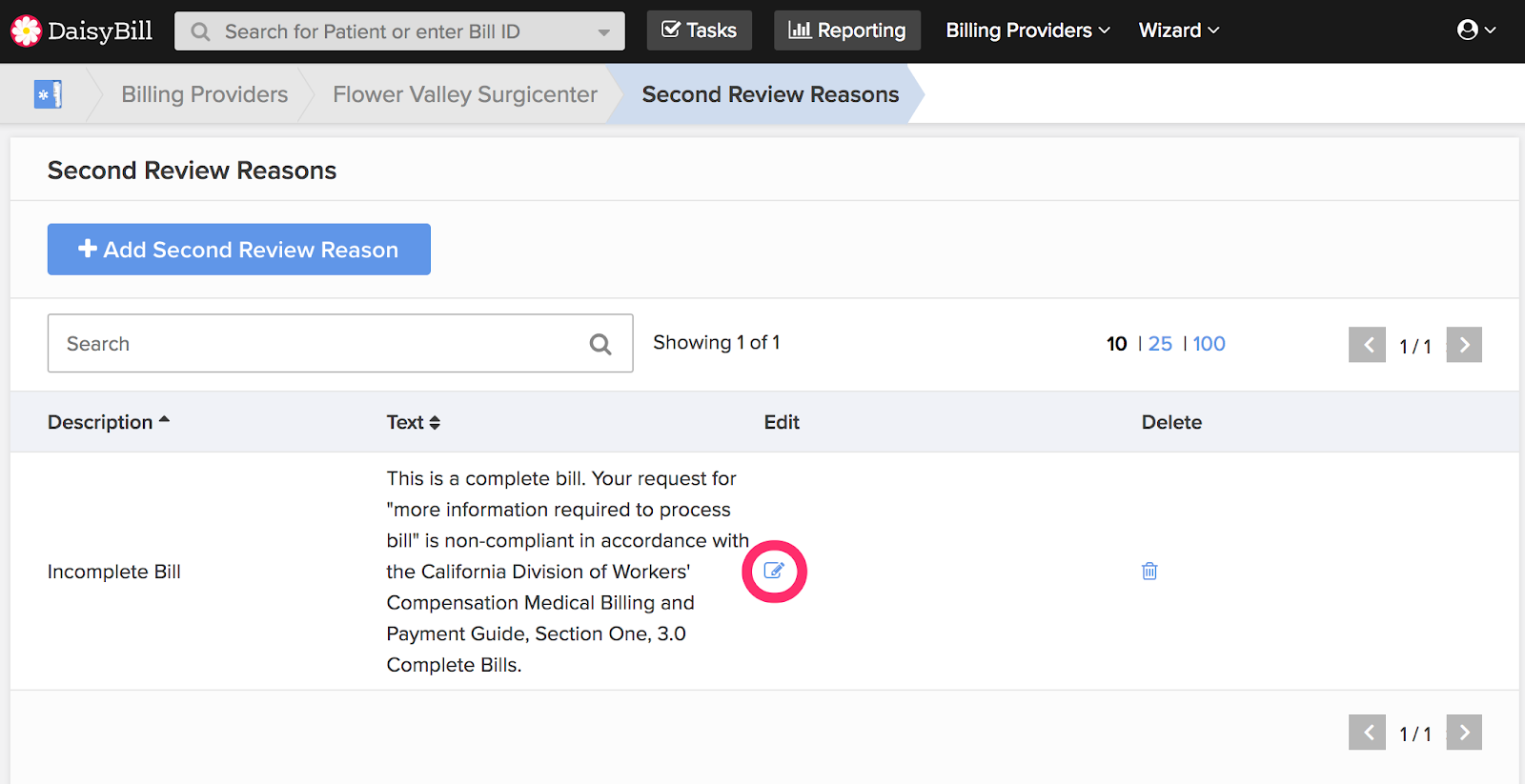Viewport: 1525px width, 784px height.
Task: Sort by Description column
Action: [x=109, y=422]
